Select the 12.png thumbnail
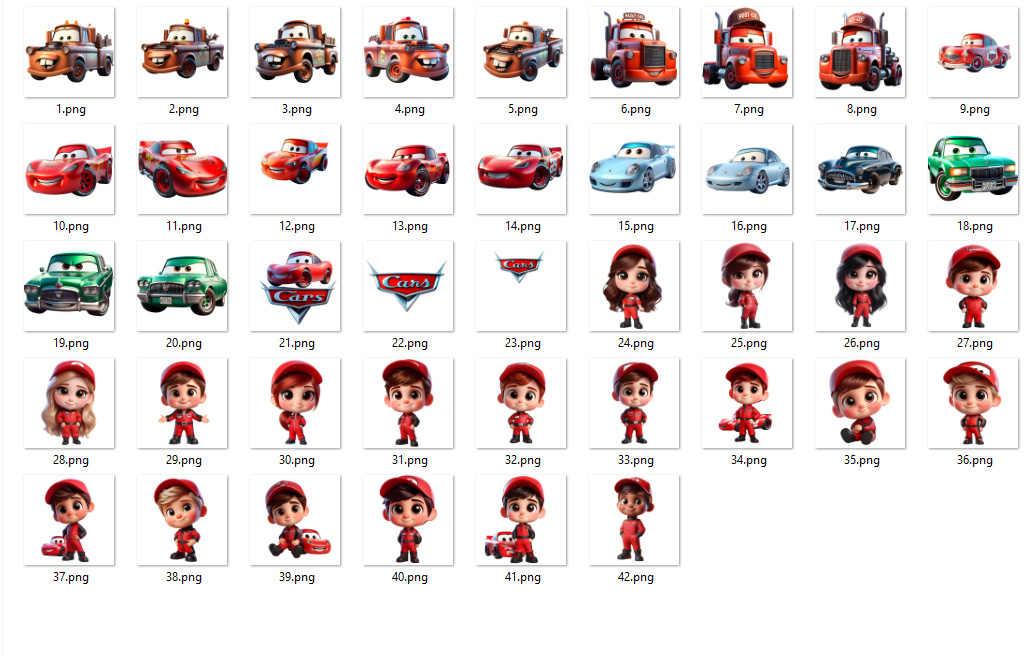Viewport: 1036px width, 656px height. pyautogui.click(x=295, y=169)
